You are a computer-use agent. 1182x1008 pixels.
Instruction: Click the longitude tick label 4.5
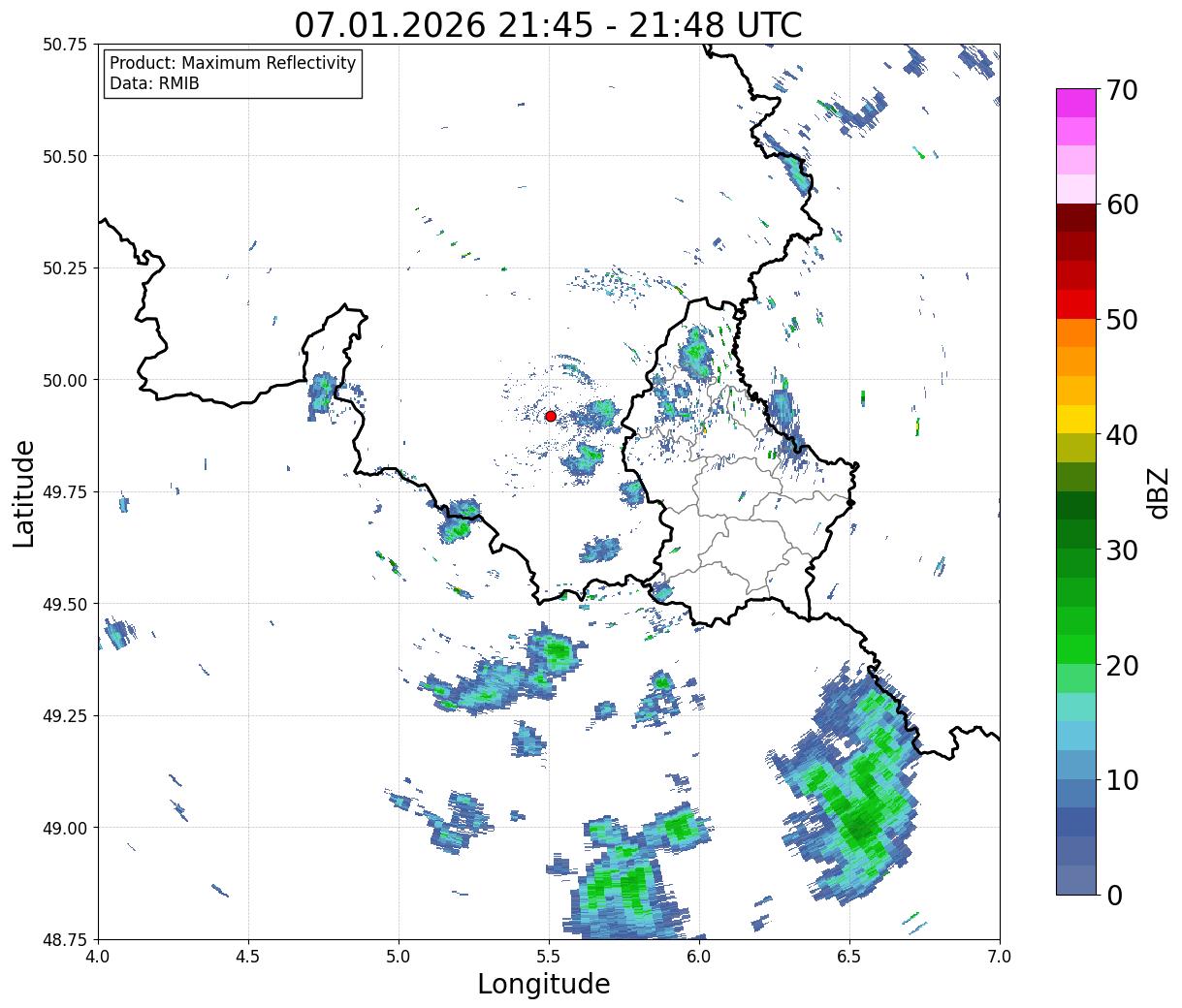point(248,957)
